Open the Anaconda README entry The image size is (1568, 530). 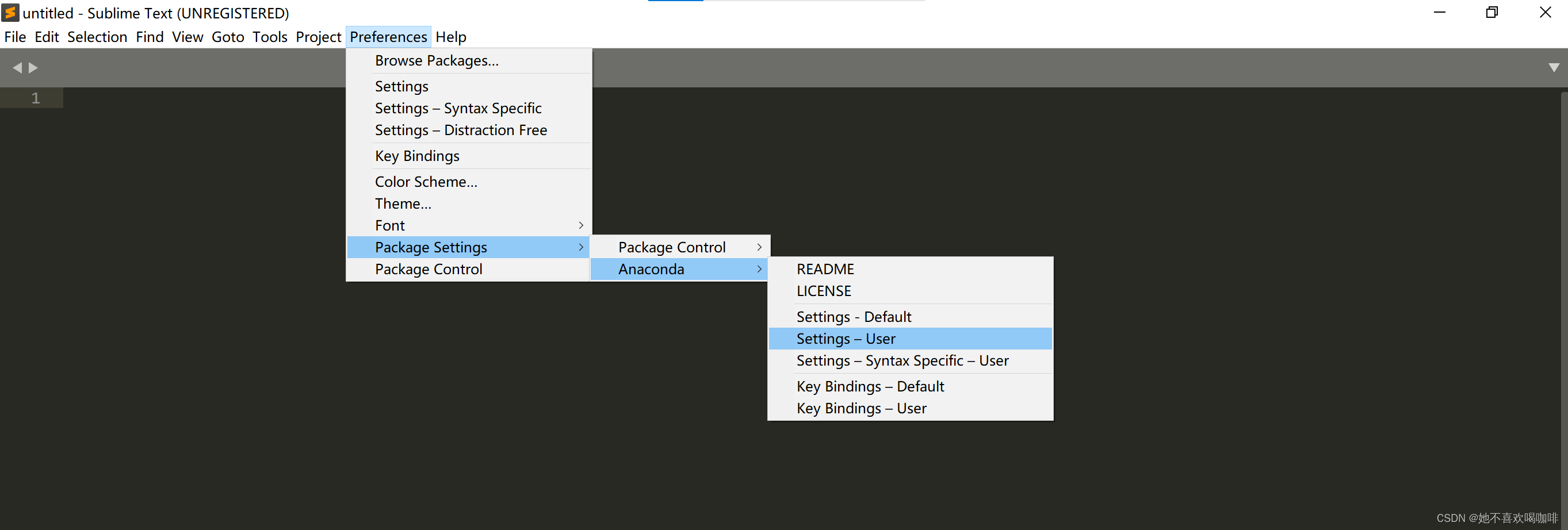(910, 269)
